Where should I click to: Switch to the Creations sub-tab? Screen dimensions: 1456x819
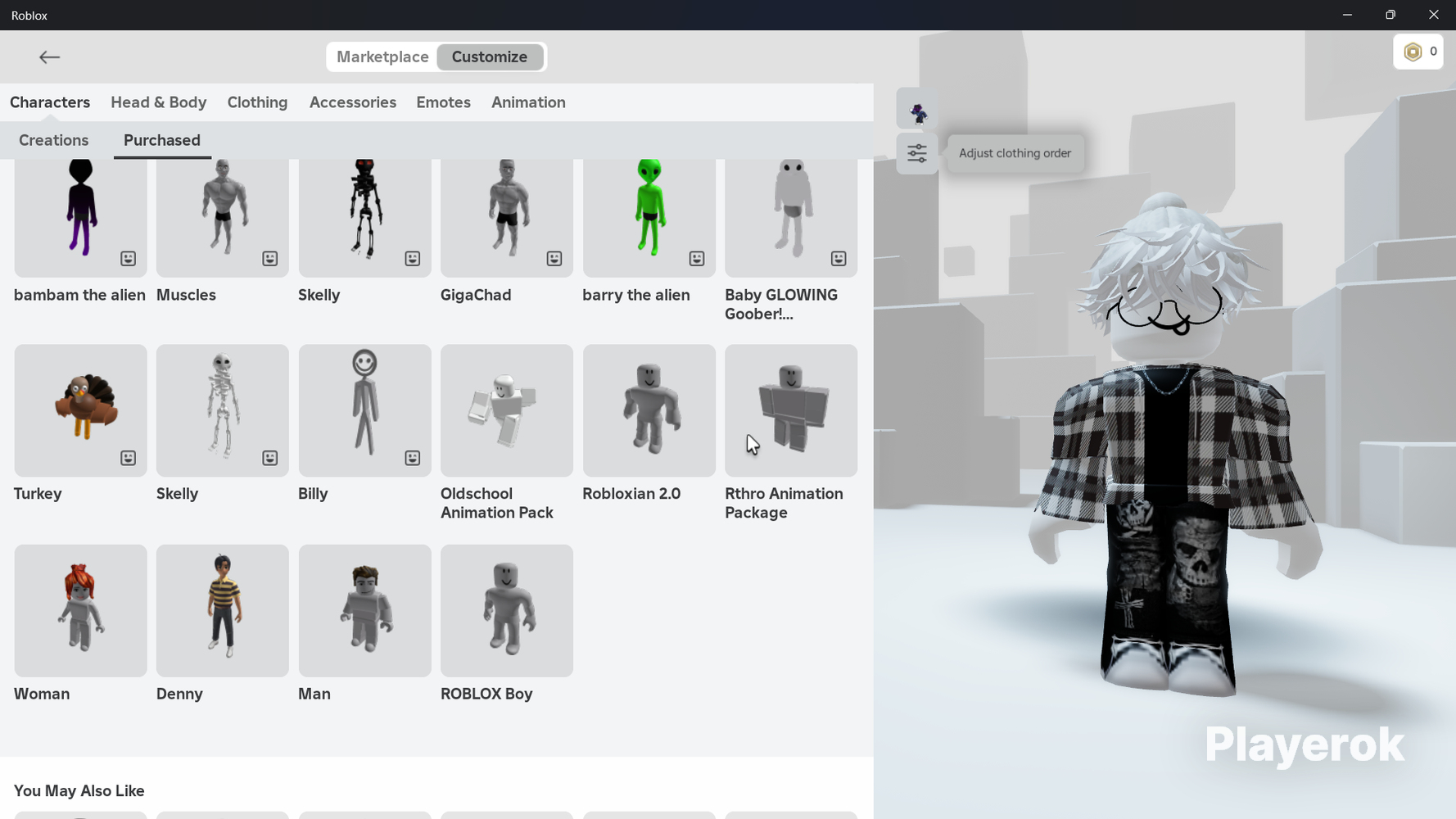click(x=54, y=140)
